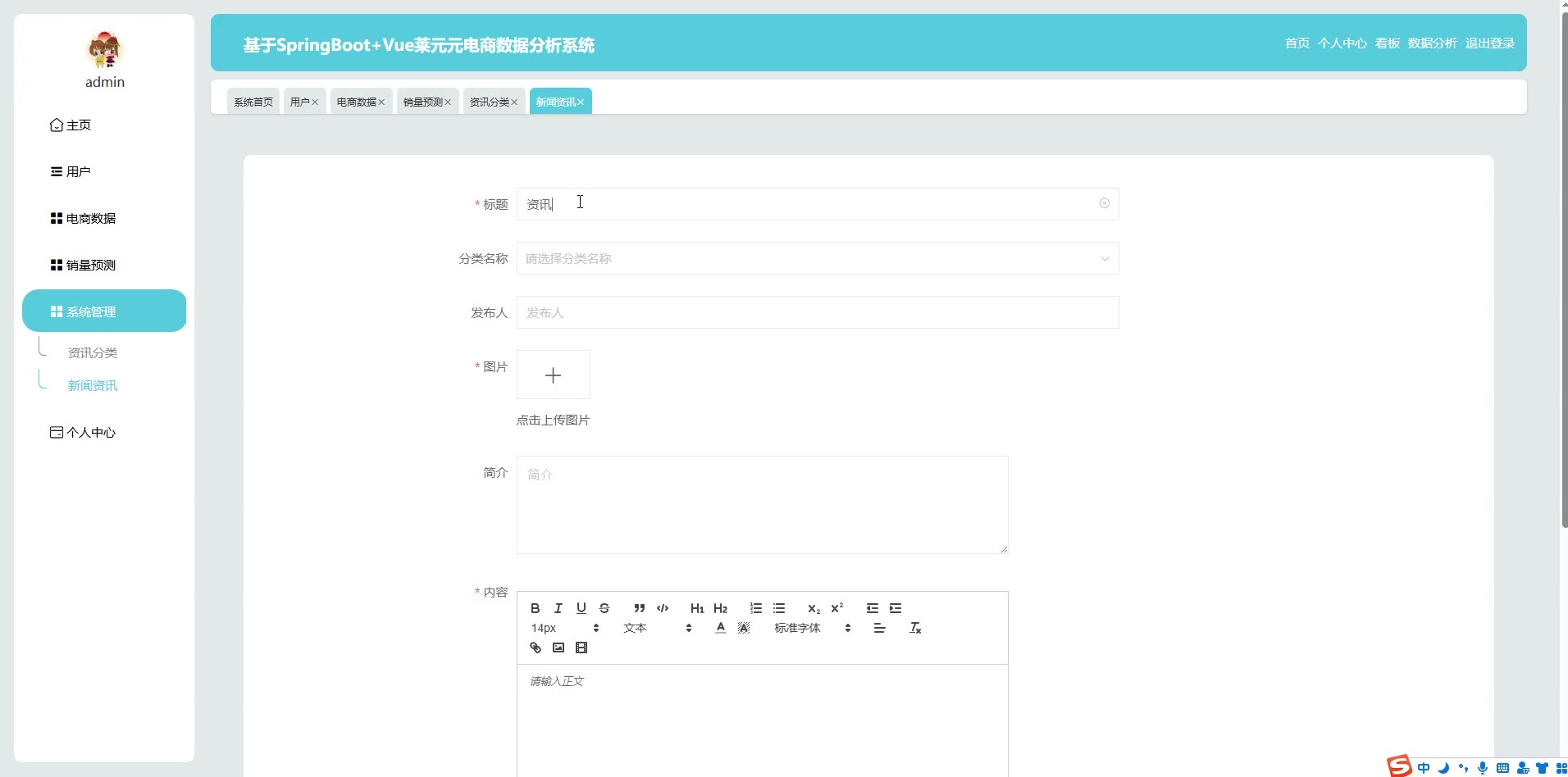Toggle bold formatting in content editor
Screen dimensions: 1568x777
coord(535,608)
